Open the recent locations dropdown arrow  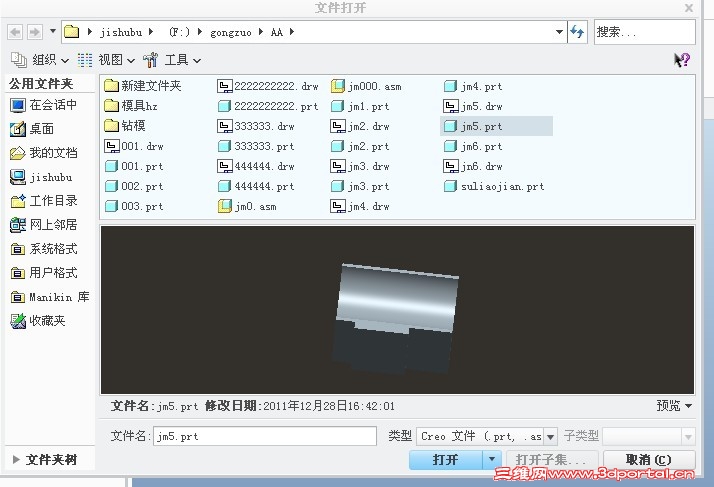(53, 31)
